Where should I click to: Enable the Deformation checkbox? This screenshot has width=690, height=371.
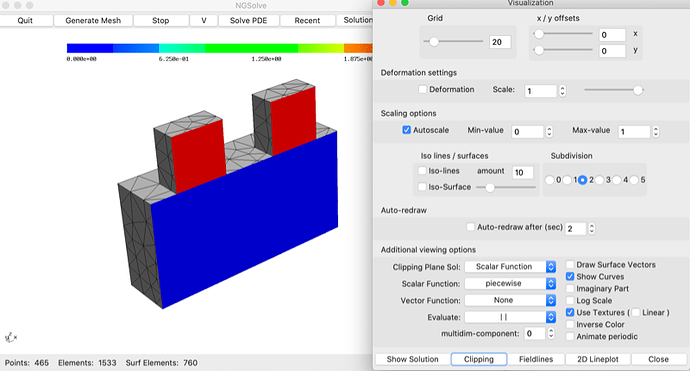[x=422, y=89]
